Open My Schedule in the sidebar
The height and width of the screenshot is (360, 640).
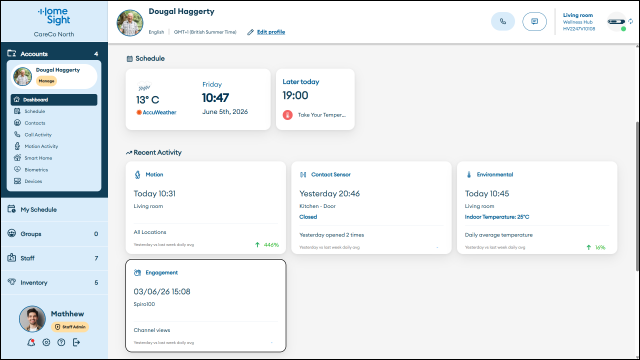click(x=54, y=209)
